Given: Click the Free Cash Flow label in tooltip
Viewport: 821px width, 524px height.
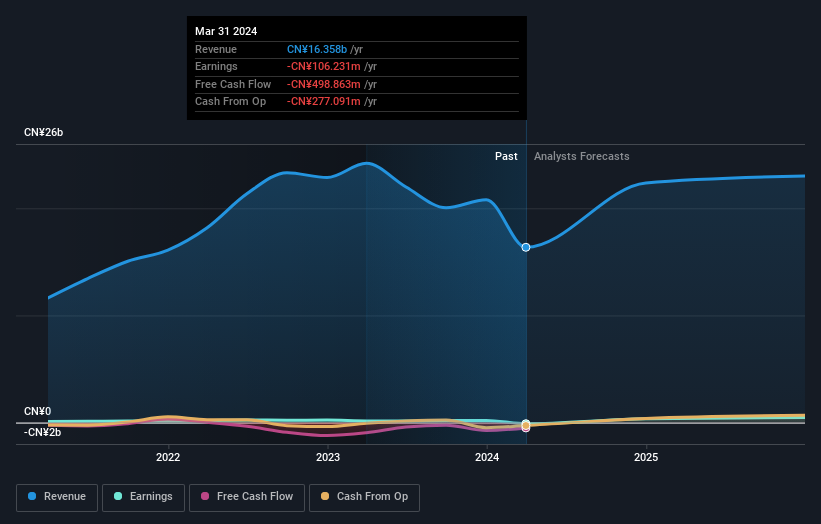Looking at the screenshot, I should [x=233, y=84].
